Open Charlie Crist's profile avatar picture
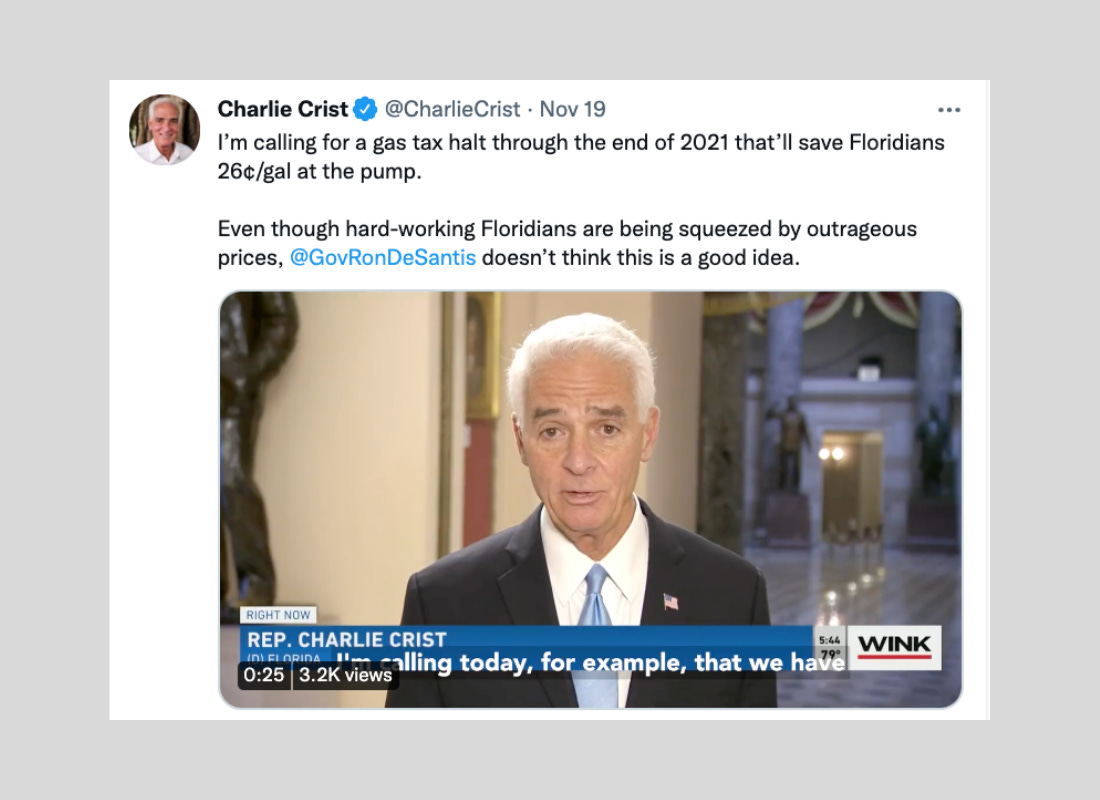 tap(164, 130)
